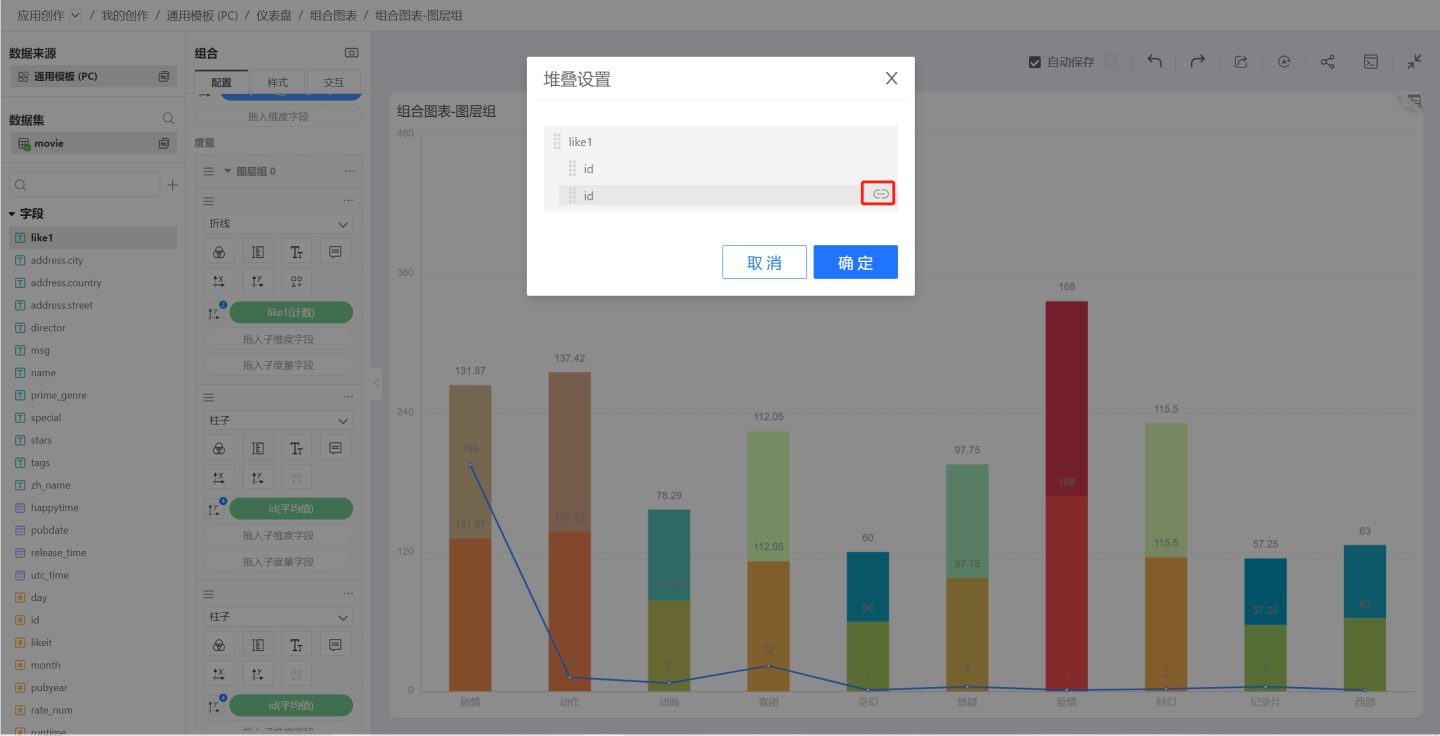This screenshot has width=1440, height=736.
Task: Click the redo arrow in the top toolbar
Action: pyautogui.click(x=1197, y=62)
